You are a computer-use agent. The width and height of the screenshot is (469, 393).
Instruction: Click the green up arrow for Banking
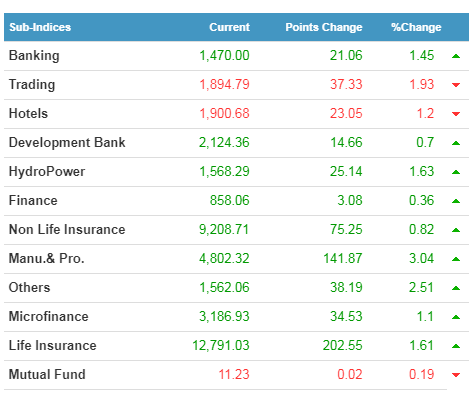456,56
